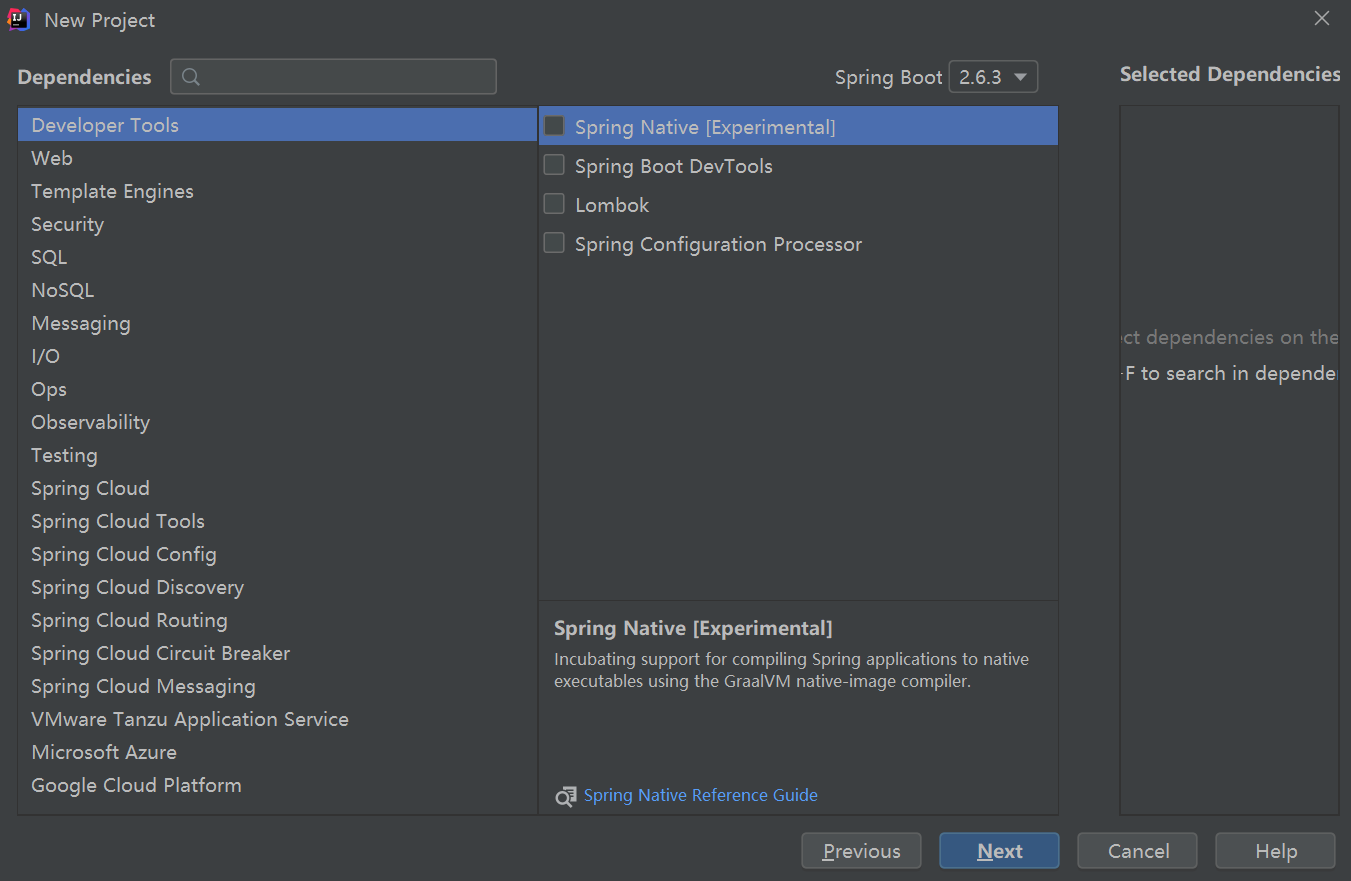Tick the Lombok checkbox
Image resolution: width=1351 pixels, height=881 pixels.
pyautogui.click(x=554, y=204)
